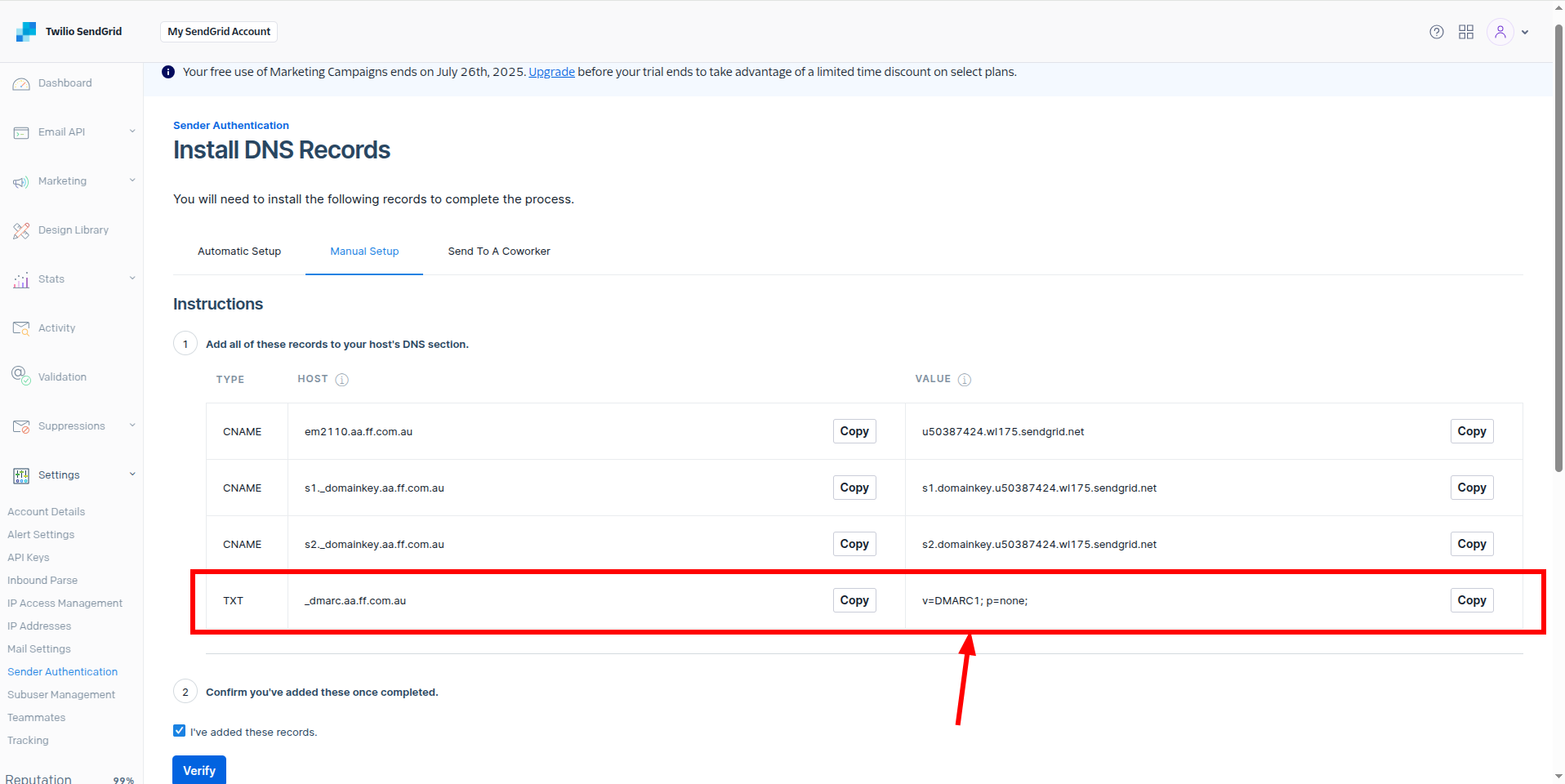
Task: Click the Activity envelope icon
Action: [x=21, y=328]
